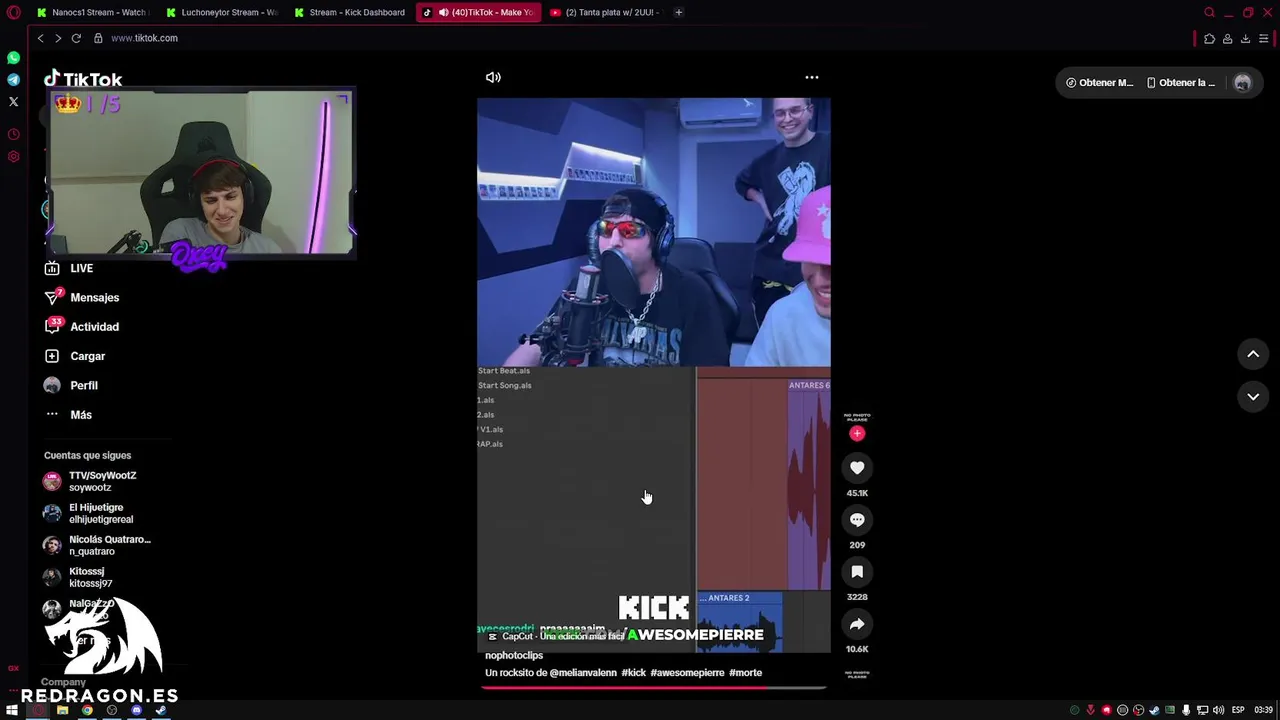Expand the Más menu in sidebar
The image size is (1280, 720).
coord(68,414)
